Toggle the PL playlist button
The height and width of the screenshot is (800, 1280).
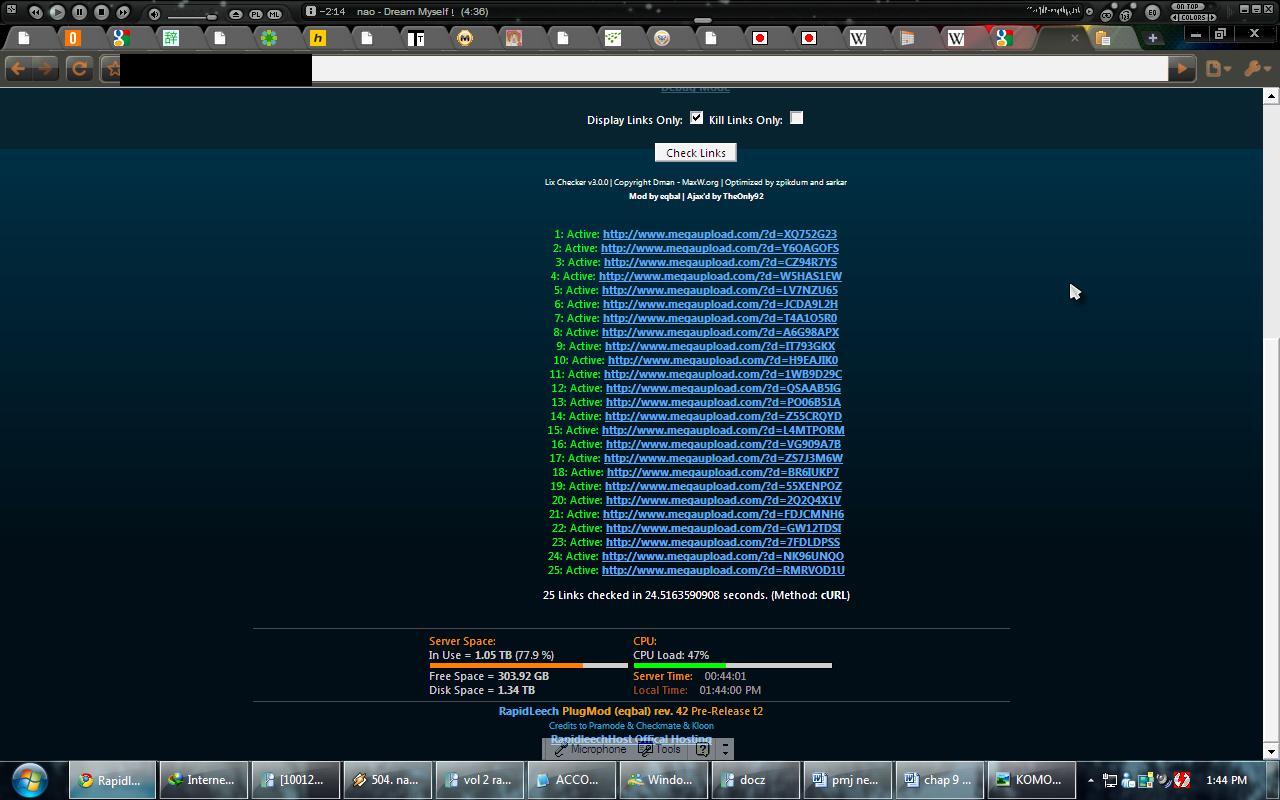coord(255,14)
